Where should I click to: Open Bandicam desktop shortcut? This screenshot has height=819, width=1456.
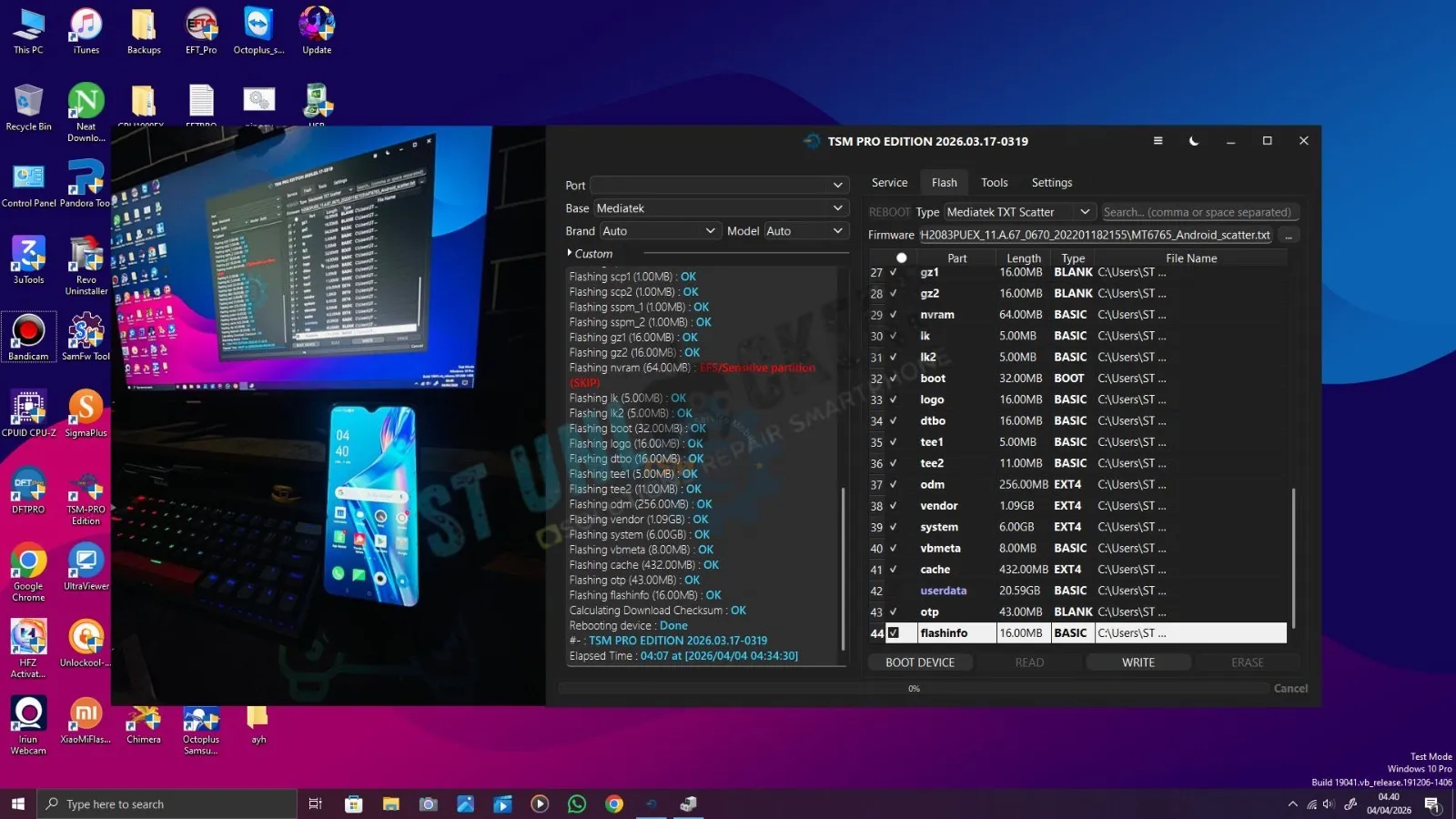coord(28,336)
